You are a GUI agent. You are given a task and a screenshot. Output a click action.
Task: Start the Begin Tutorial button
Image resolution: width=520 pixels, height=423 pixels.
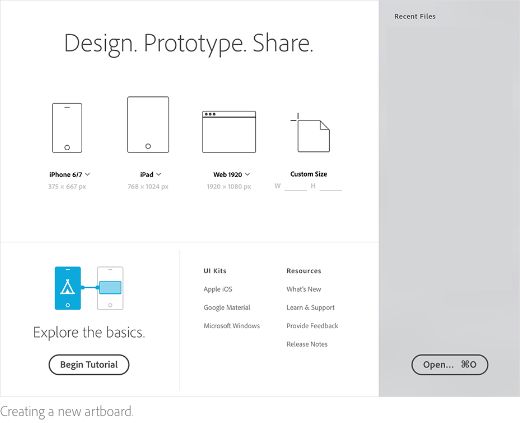(x=89, y=365)
